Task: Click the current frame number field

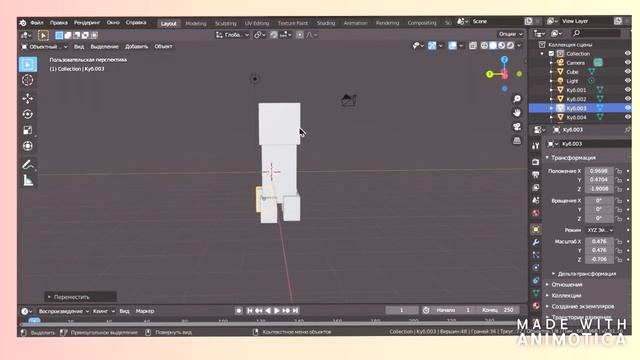Action: pyautogui.click(x=402, y=310)
